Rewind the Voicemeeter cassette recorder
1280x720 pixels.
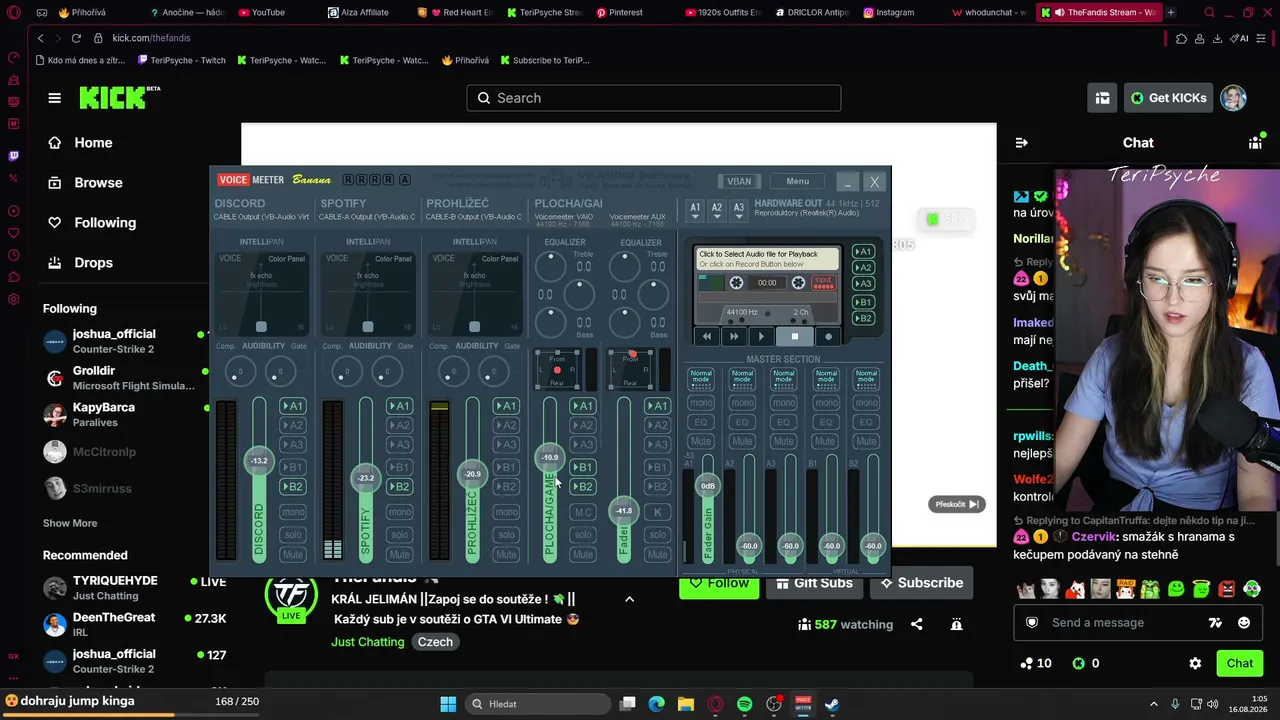tap(706, 337)
